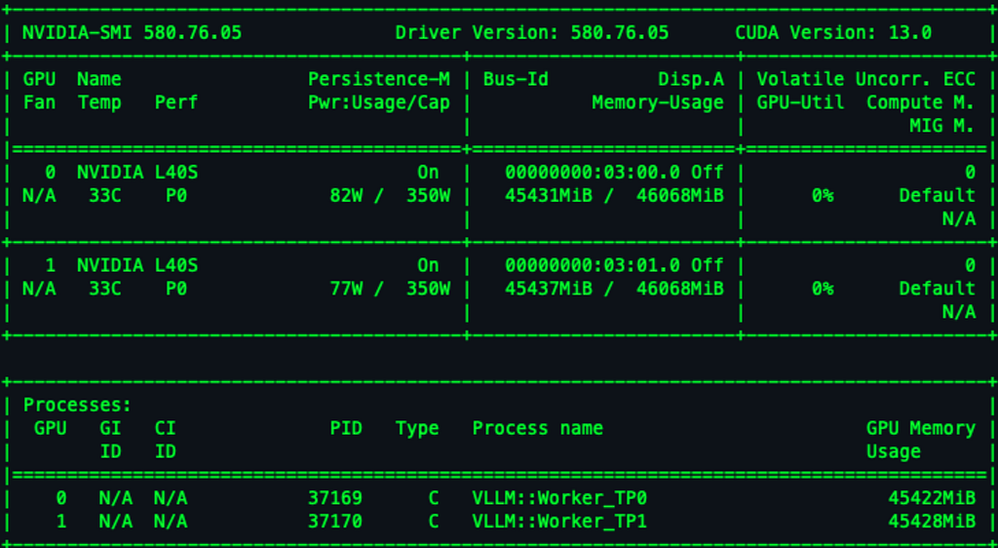The image size is (998, 548).
Task: Click the "Driver Version: 580.76.05" text
Action: [x=532, y=32]
